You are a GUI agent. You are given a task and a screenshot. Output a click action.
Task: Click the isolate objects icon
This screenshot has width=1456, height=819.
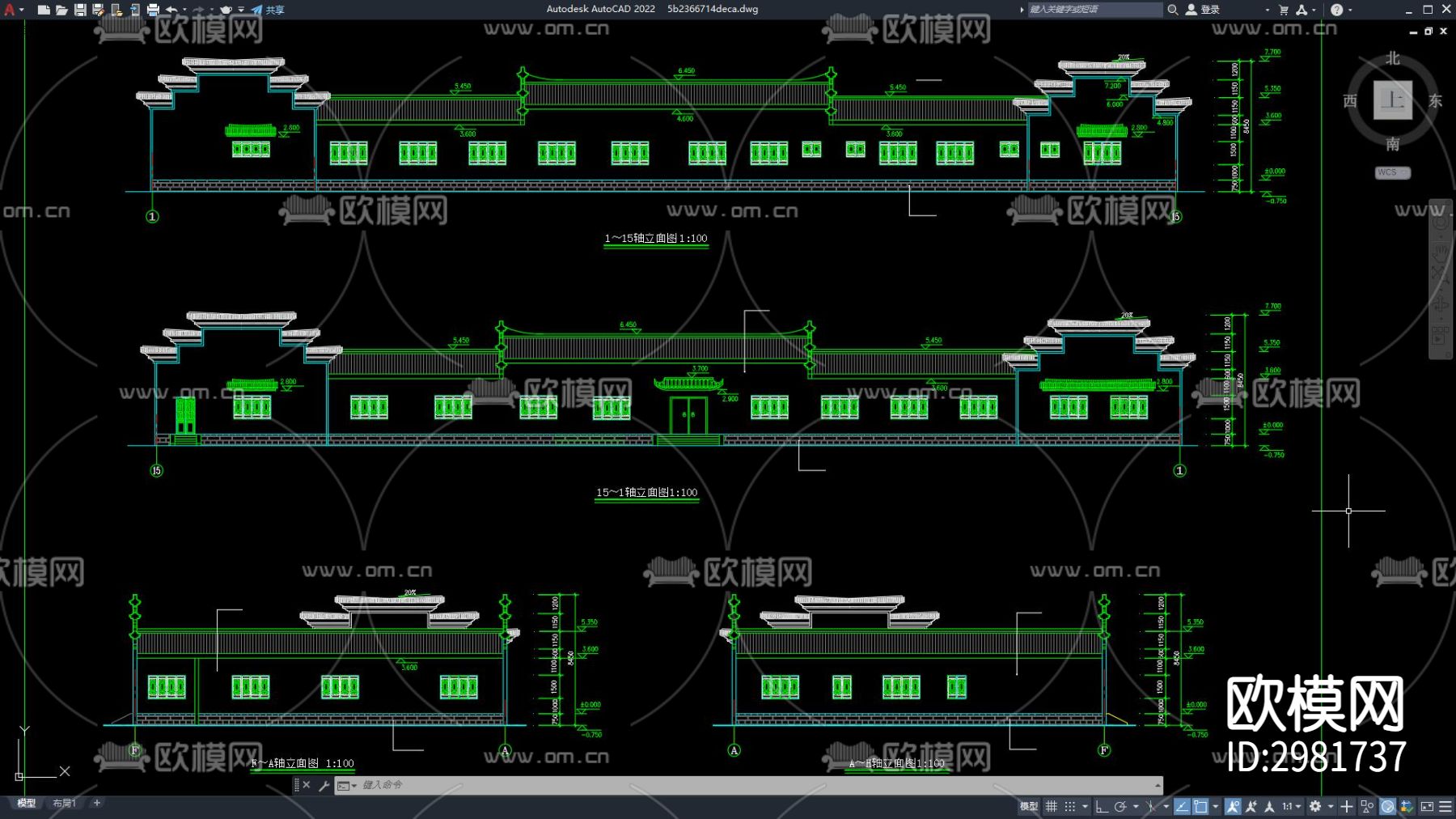1367,806
